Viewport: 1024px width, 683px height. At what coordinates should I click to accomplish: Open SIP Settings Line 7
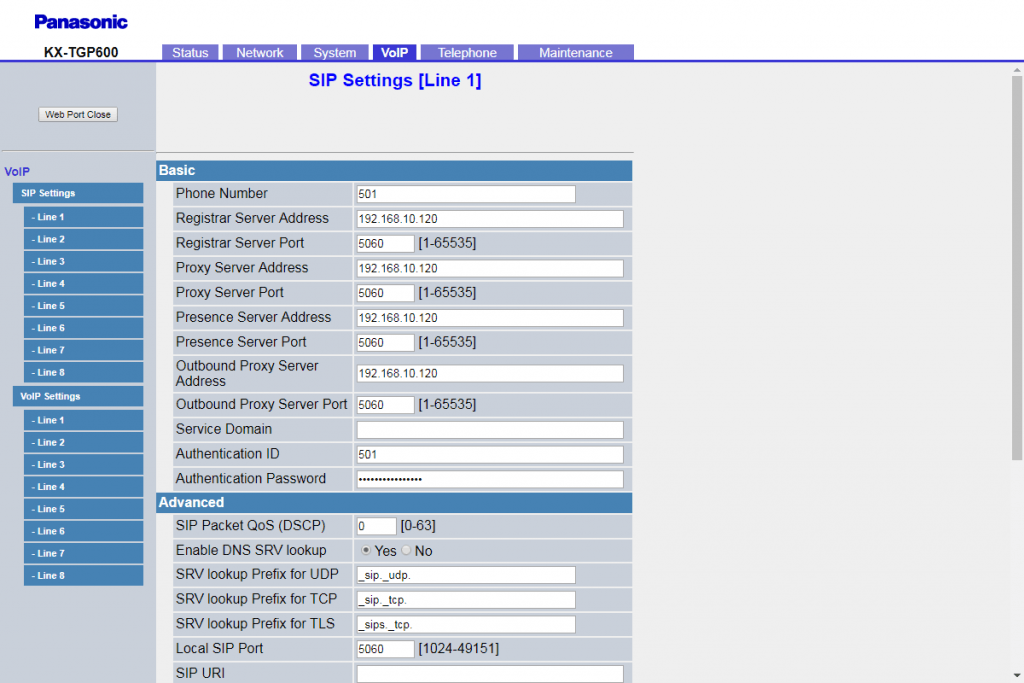(x=84, y=350)
